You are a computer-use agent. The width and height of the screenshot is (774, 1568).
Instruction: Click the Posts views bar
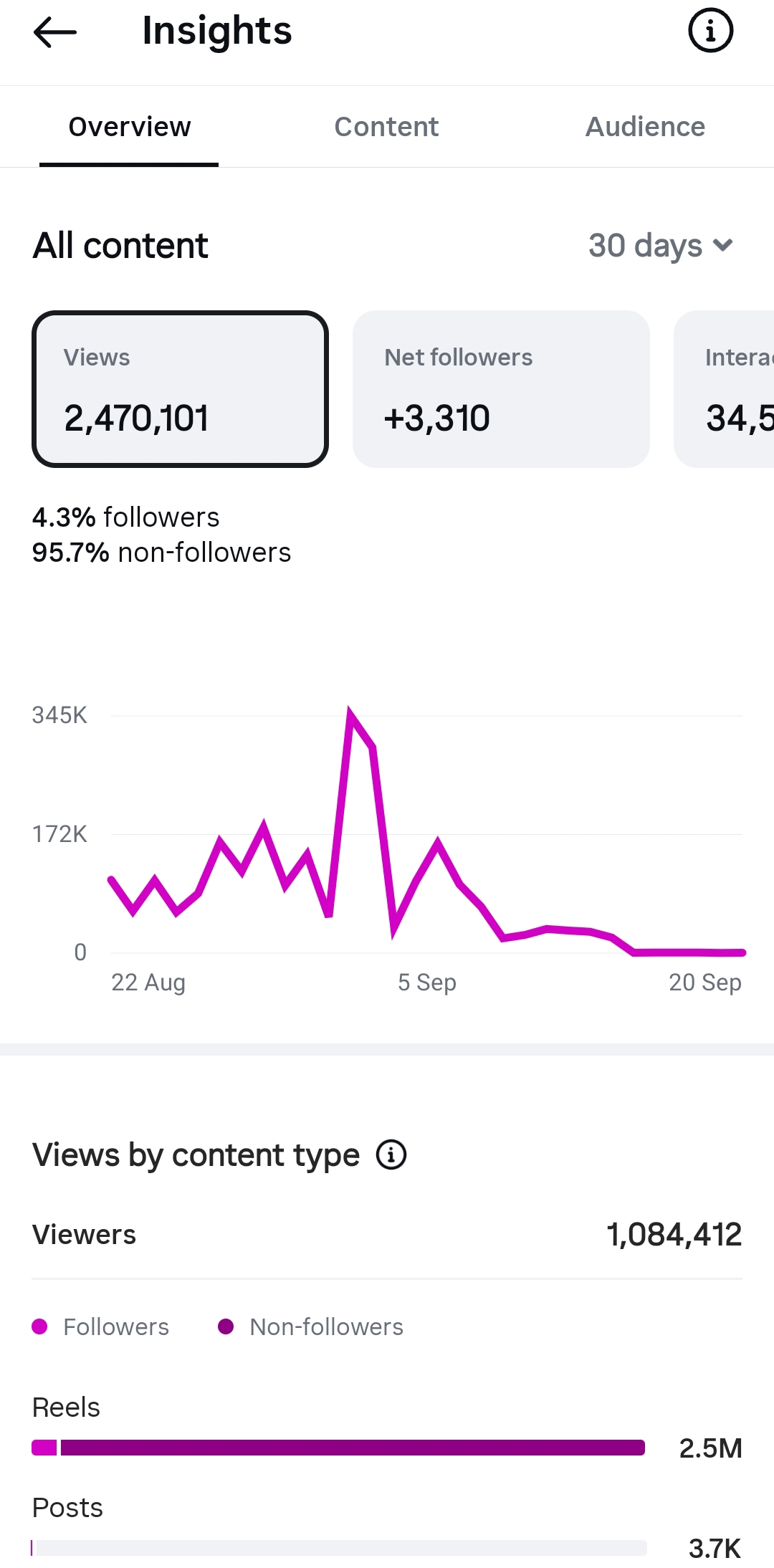[x=339, y=1548]
